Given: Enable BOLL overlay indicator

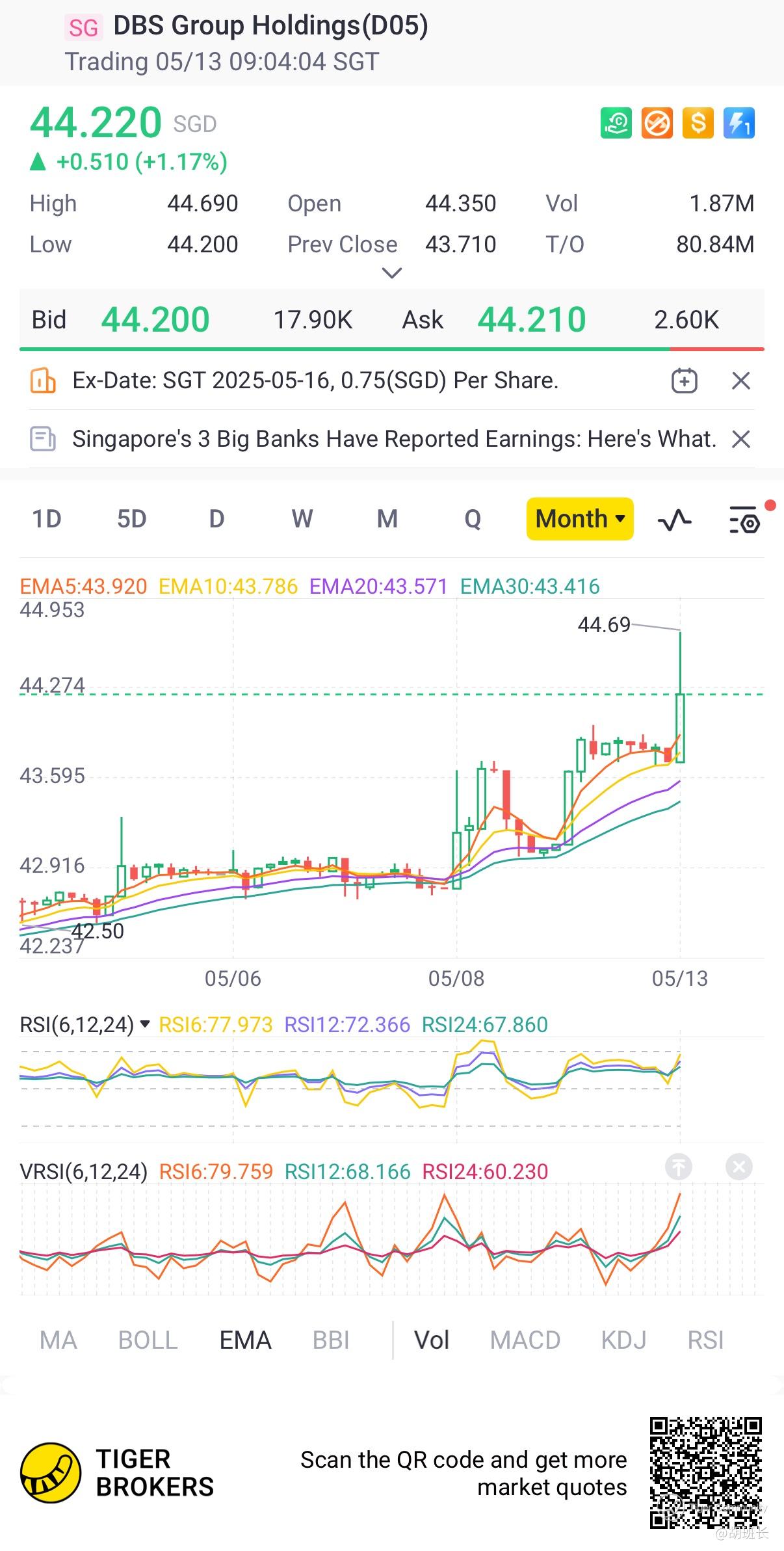Looking at the screenshot, I should point(148,1340).
